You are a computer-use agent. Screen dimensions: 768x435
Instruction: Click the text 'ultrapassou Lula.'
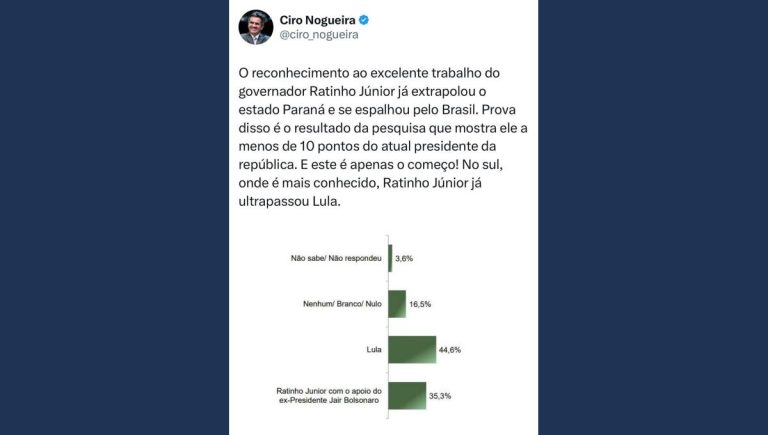289,201
